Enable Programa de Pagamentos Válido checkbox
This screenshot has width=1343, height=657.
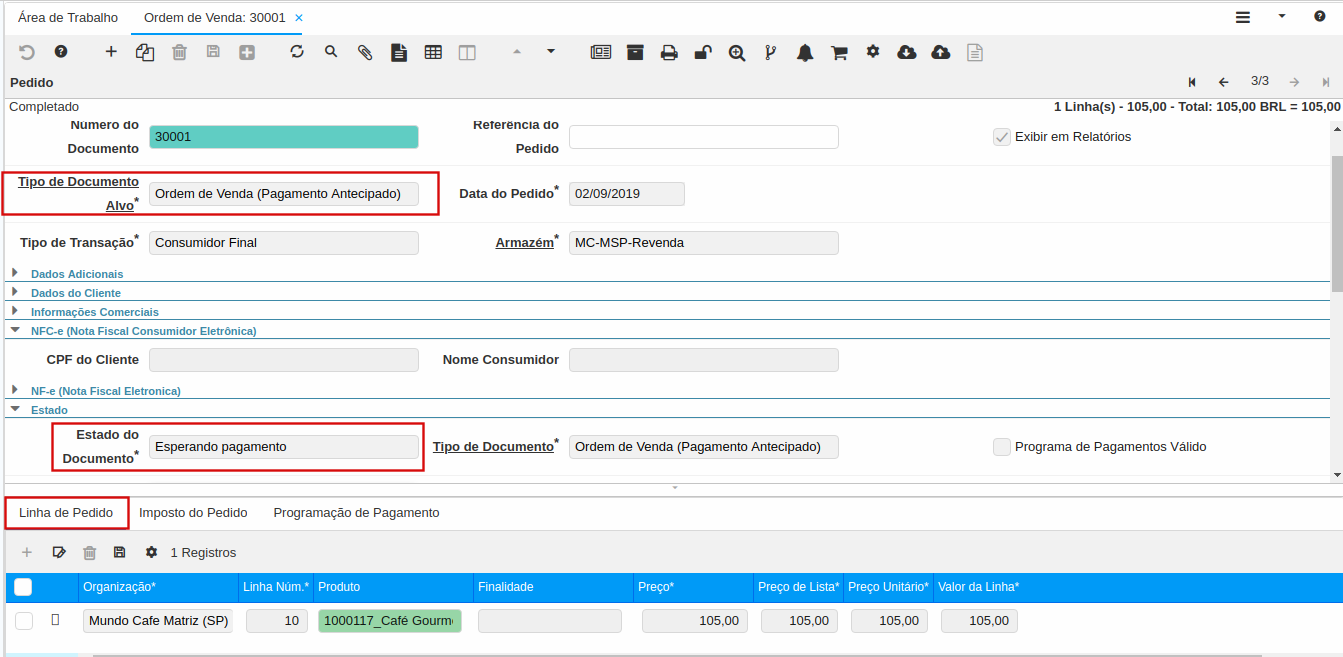[x=1001, y=447]
